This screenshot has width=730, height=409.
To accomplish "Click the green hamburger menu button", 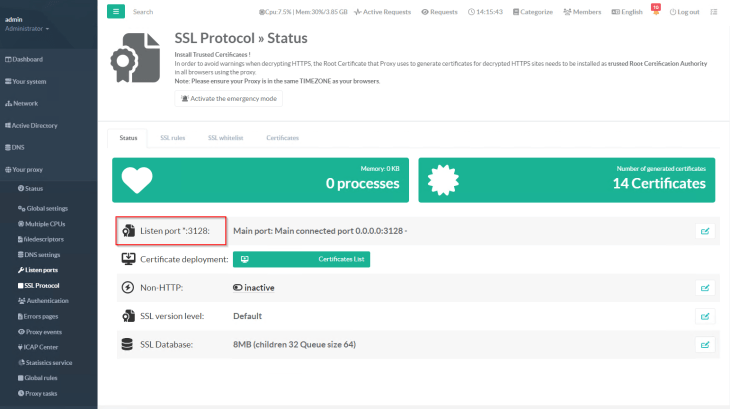I will pos(116,11).
